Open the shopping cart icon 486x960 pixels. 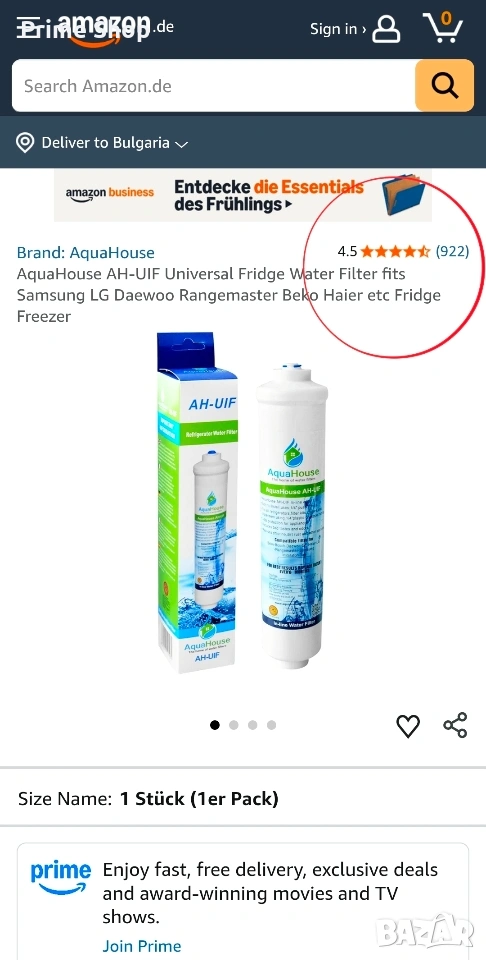tap(444, 27)
